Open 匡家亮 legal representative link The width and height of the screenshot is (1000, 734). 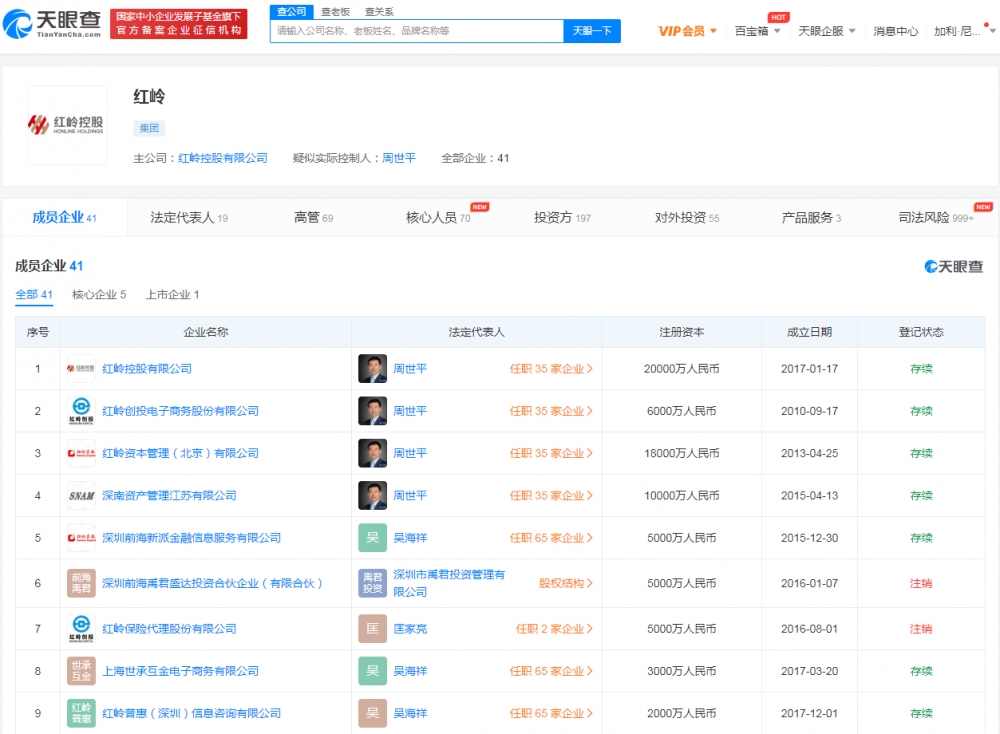[x=410, y=629]
